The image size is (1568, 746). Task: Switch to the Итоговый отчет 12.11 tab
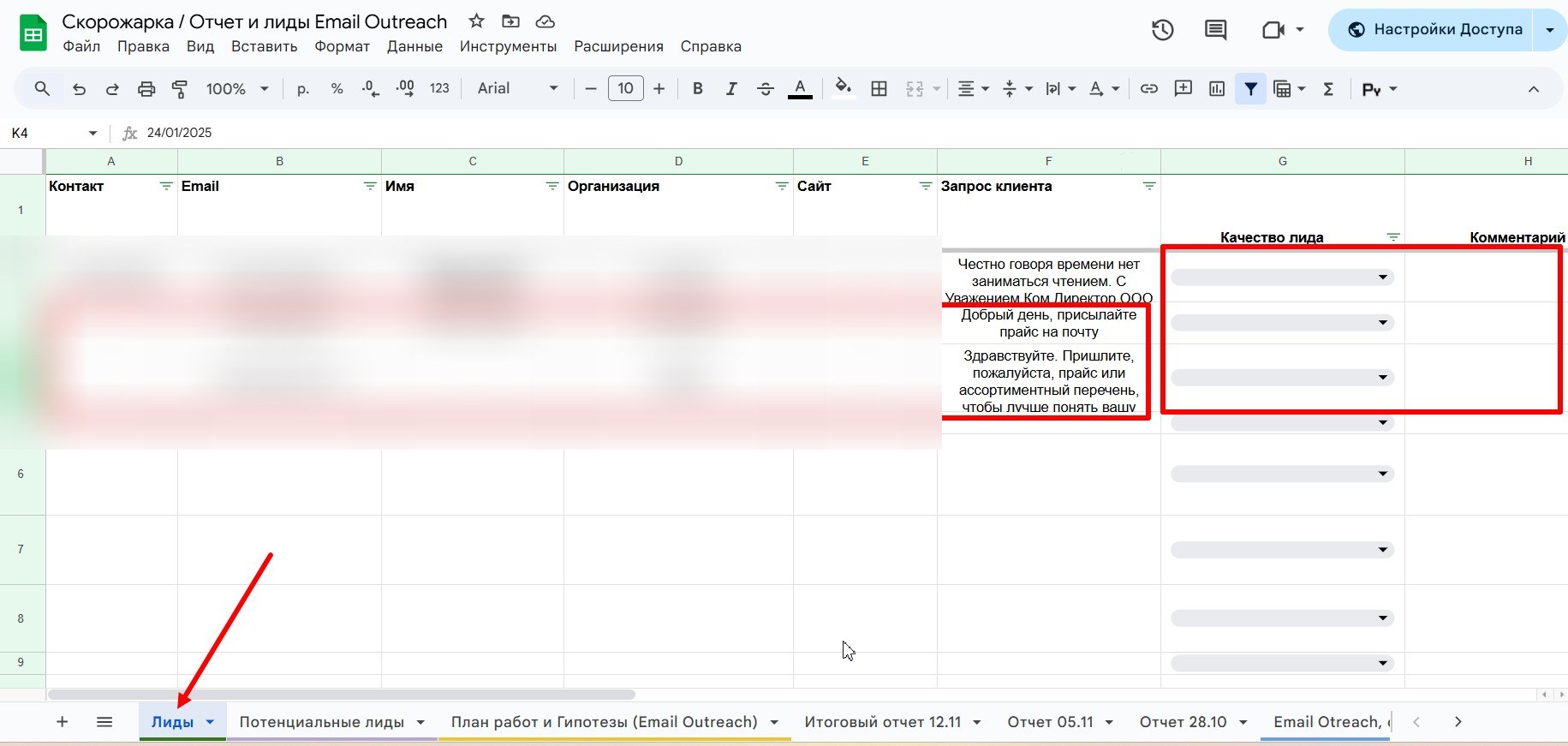point(882,722)
